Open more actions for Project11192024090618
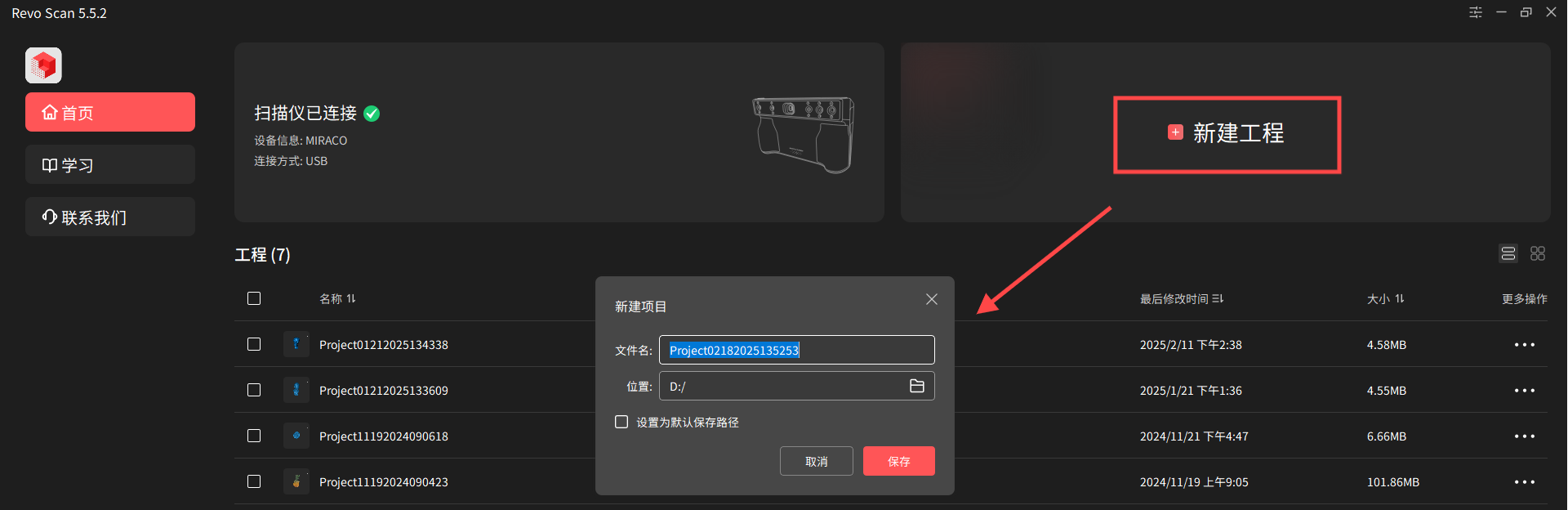The width and height of the screenshot is (1568, 510). (x=1524, y=436)
